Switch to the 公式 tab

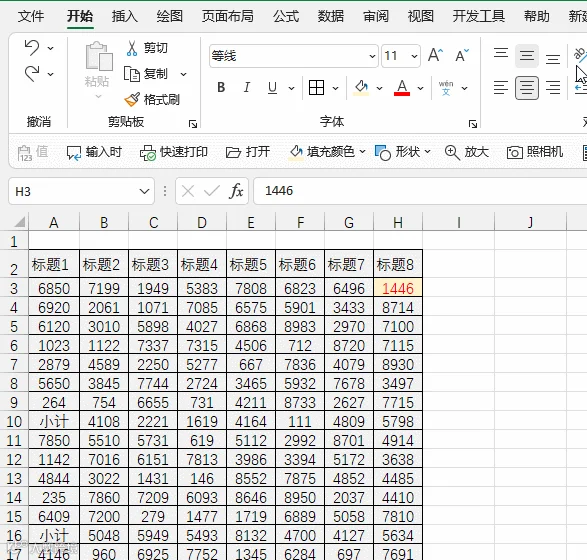(286, 16)
